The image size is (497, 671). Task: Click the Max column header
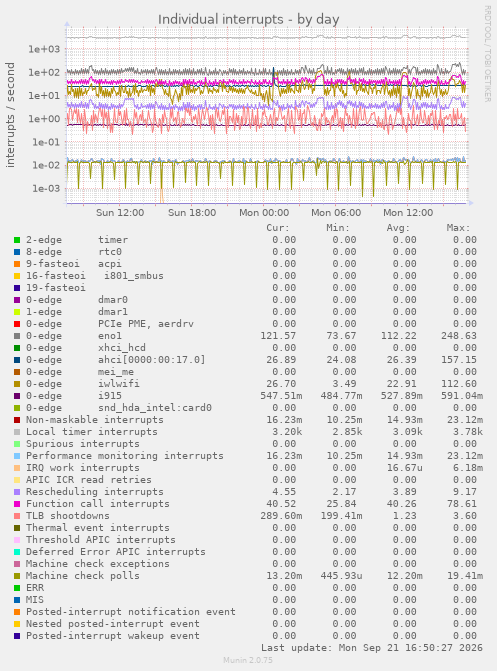(458, 228)
